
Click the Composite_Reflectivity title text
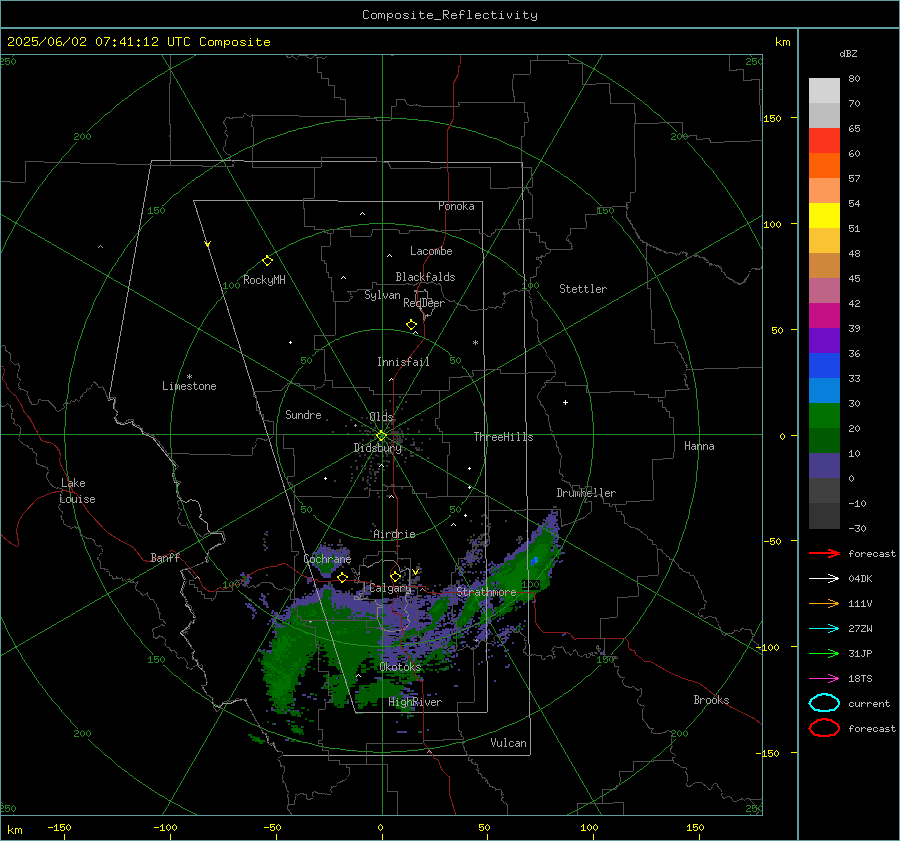pos(450,15)
